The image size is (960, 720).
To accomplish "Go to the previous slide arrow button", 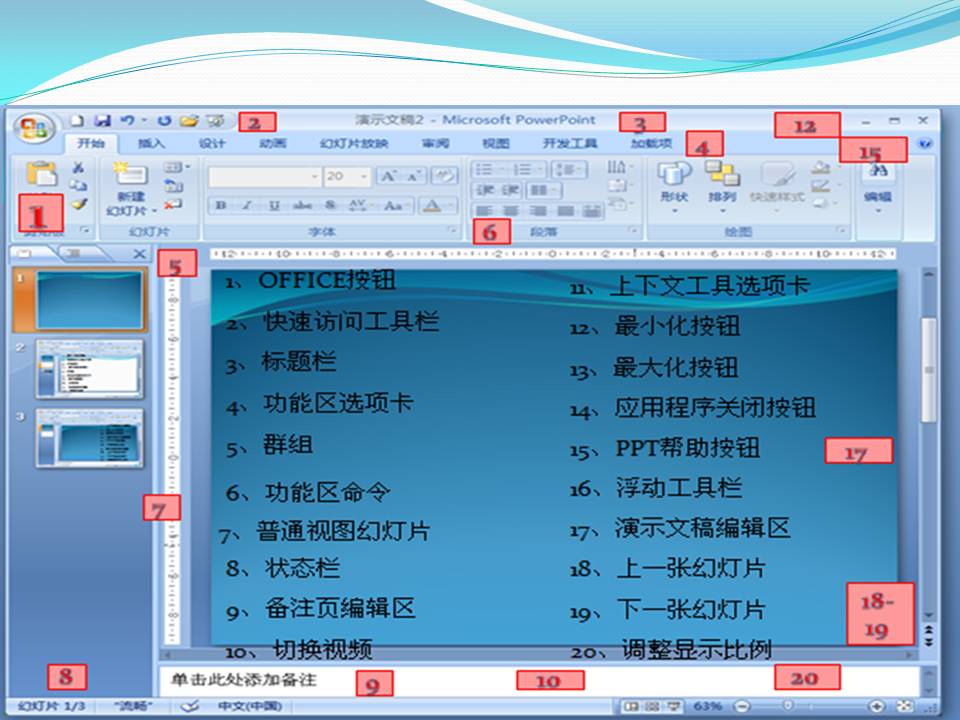I will coord(929,630).
